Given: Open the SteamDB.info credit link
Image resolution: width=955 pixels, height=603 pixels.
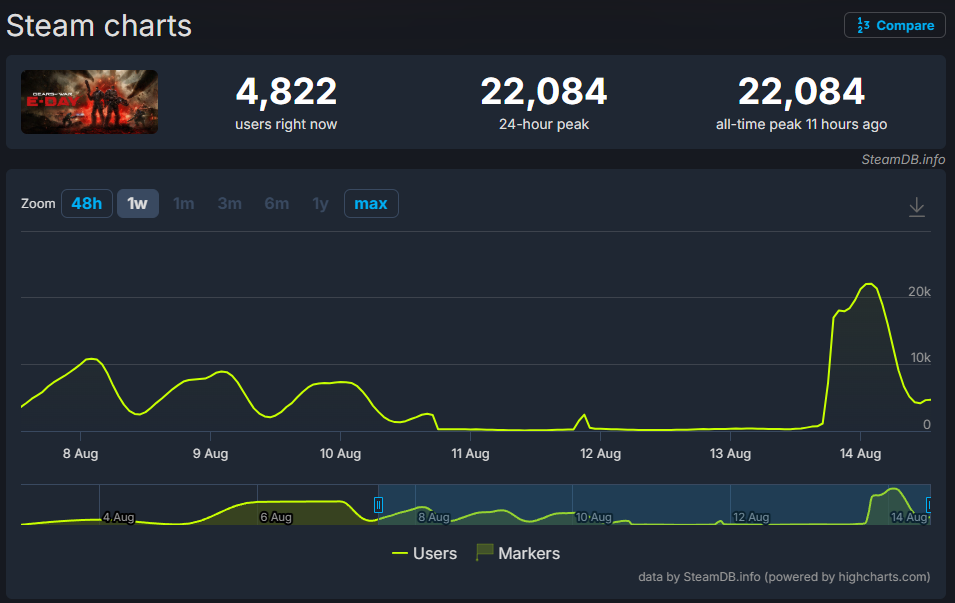Looking at the screenshot, I should pos(903,160).
